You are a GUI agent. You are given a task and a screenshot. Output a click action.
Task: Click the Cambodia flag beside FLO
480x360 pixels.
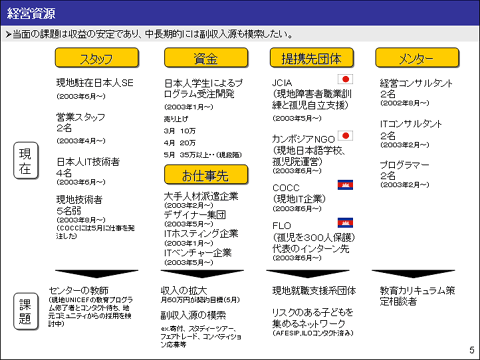click(x=345, y=223)
